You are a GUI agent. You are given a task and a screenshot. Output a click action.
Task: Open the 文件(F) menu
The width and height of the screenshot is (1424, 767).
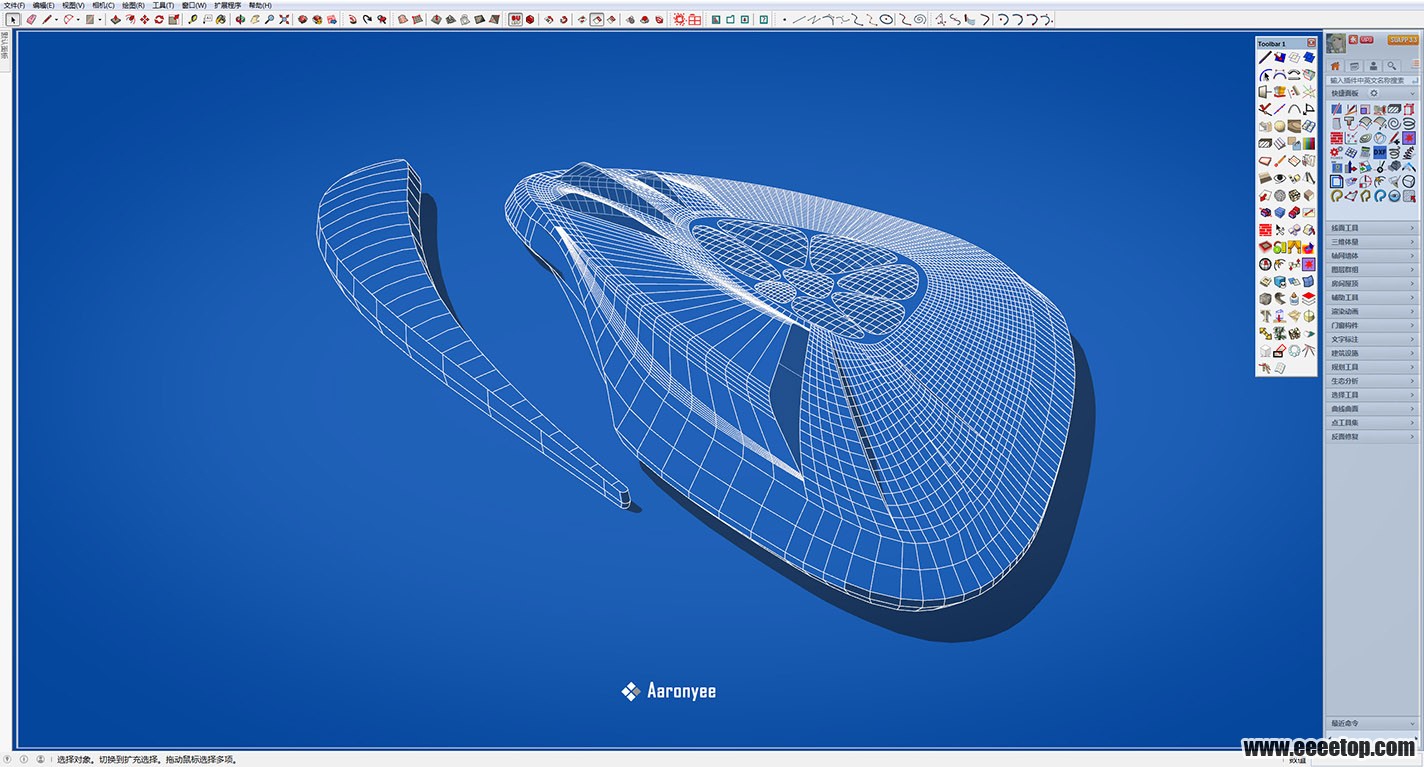point(14,5)
